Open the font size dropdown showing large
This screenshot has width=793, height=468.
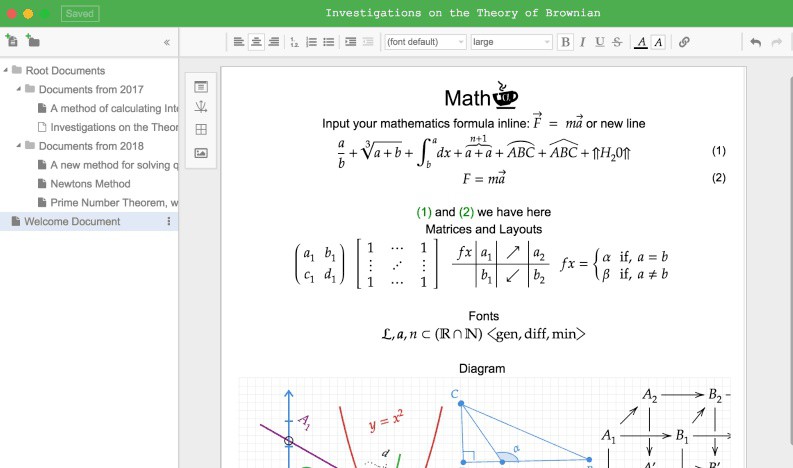coord(511,42)
